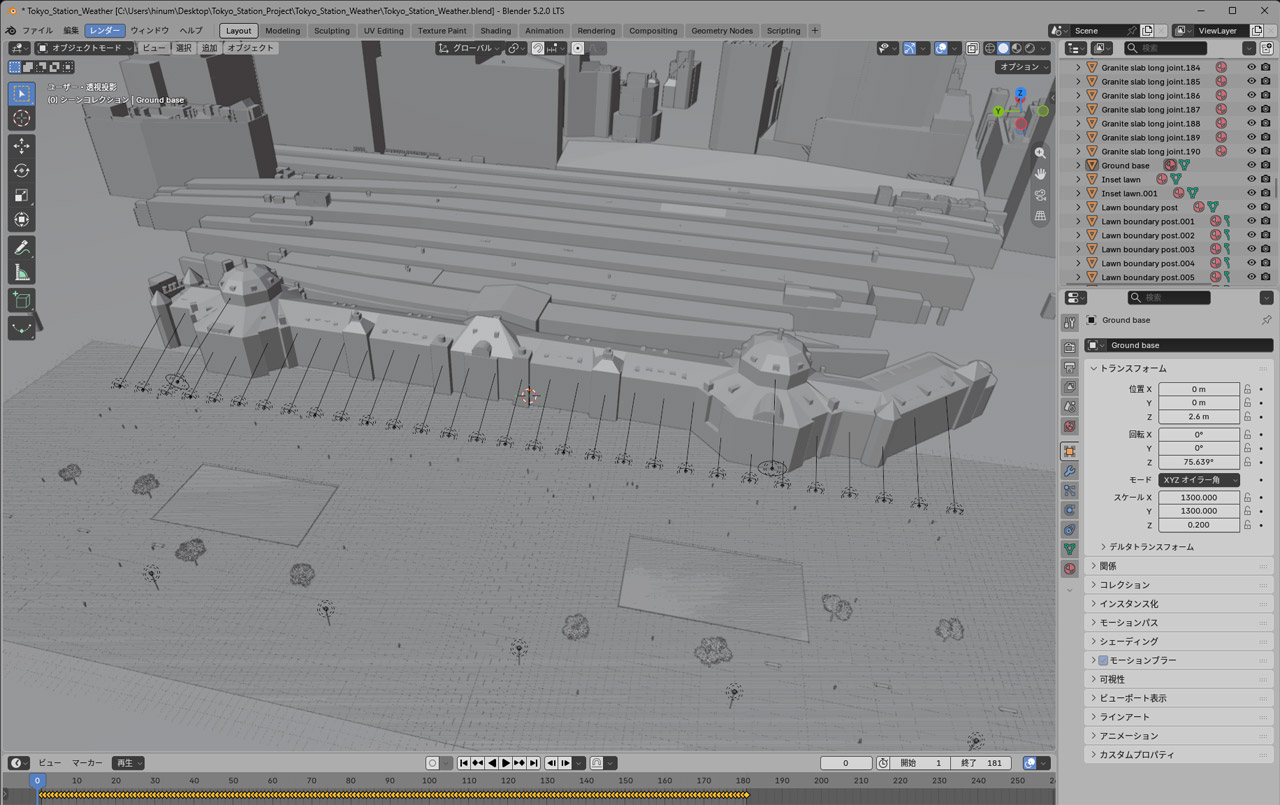Unlock or lock position X lock icon
Image resolution: width=1280 pixels, height=805 pixels.
point(1248,389)
